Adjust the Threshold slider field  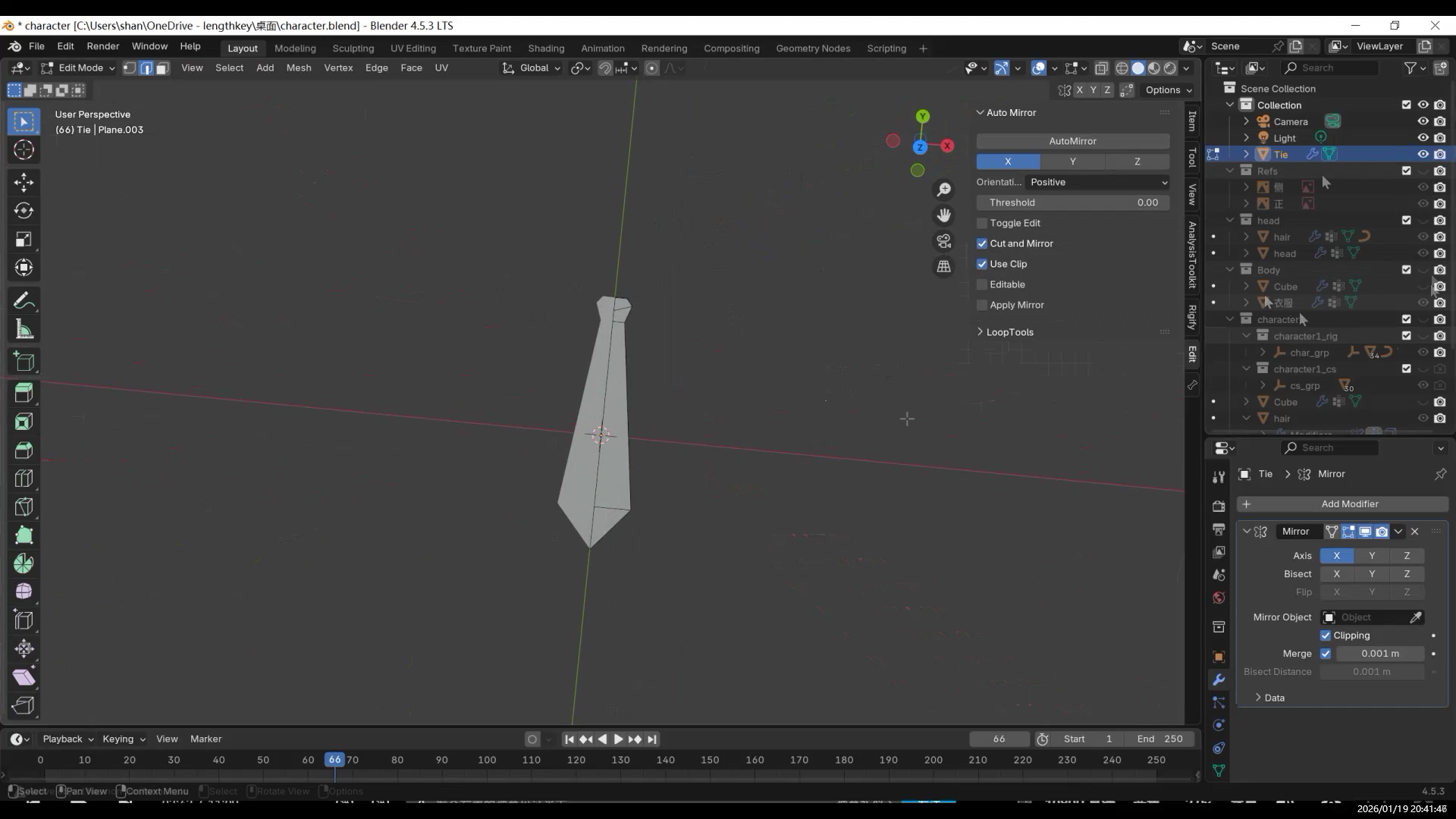tap(1072, 202)
